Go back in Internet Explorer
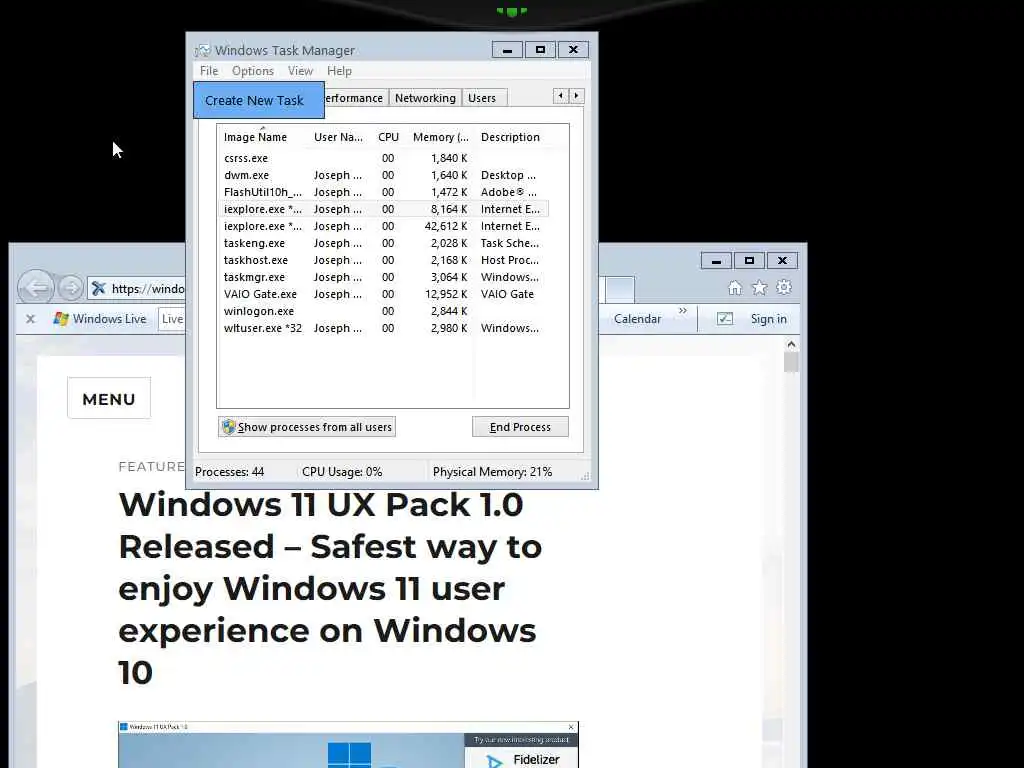Image resolution: width=1024 pixels, height=768 pixels. [36, 287]
